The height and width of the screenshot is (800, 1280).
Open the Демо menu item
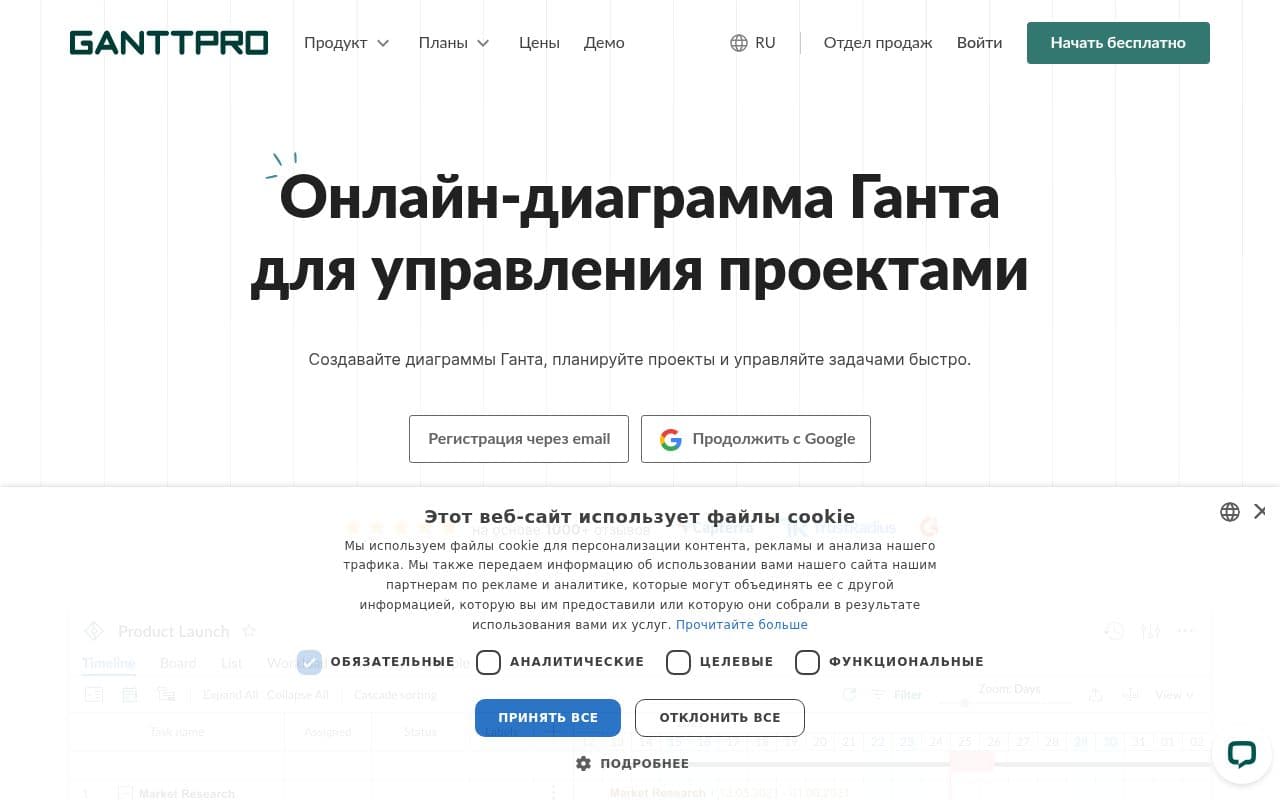604,43
